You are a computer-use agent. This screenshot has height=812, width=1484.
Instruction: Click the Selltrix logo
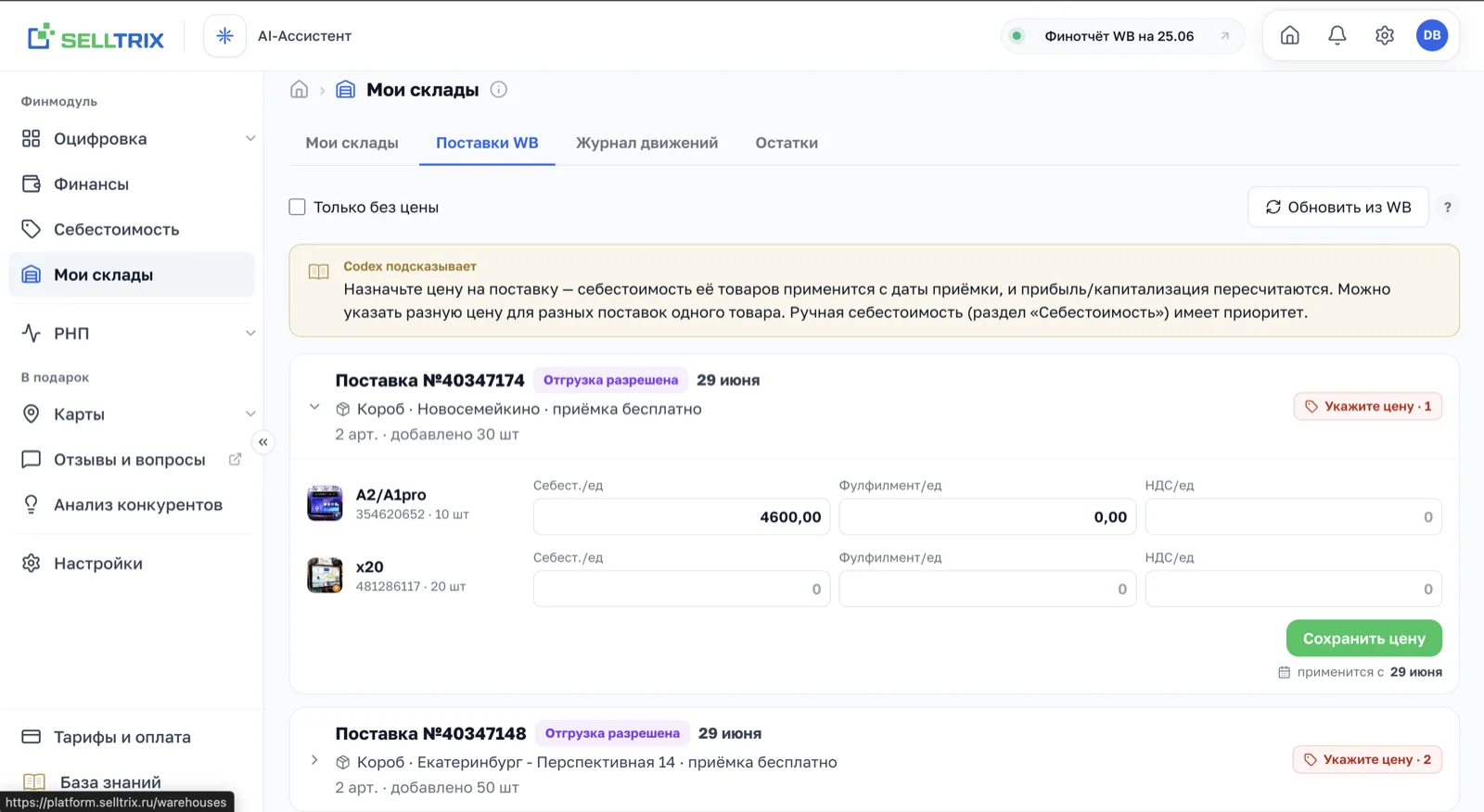coord(96,37)
